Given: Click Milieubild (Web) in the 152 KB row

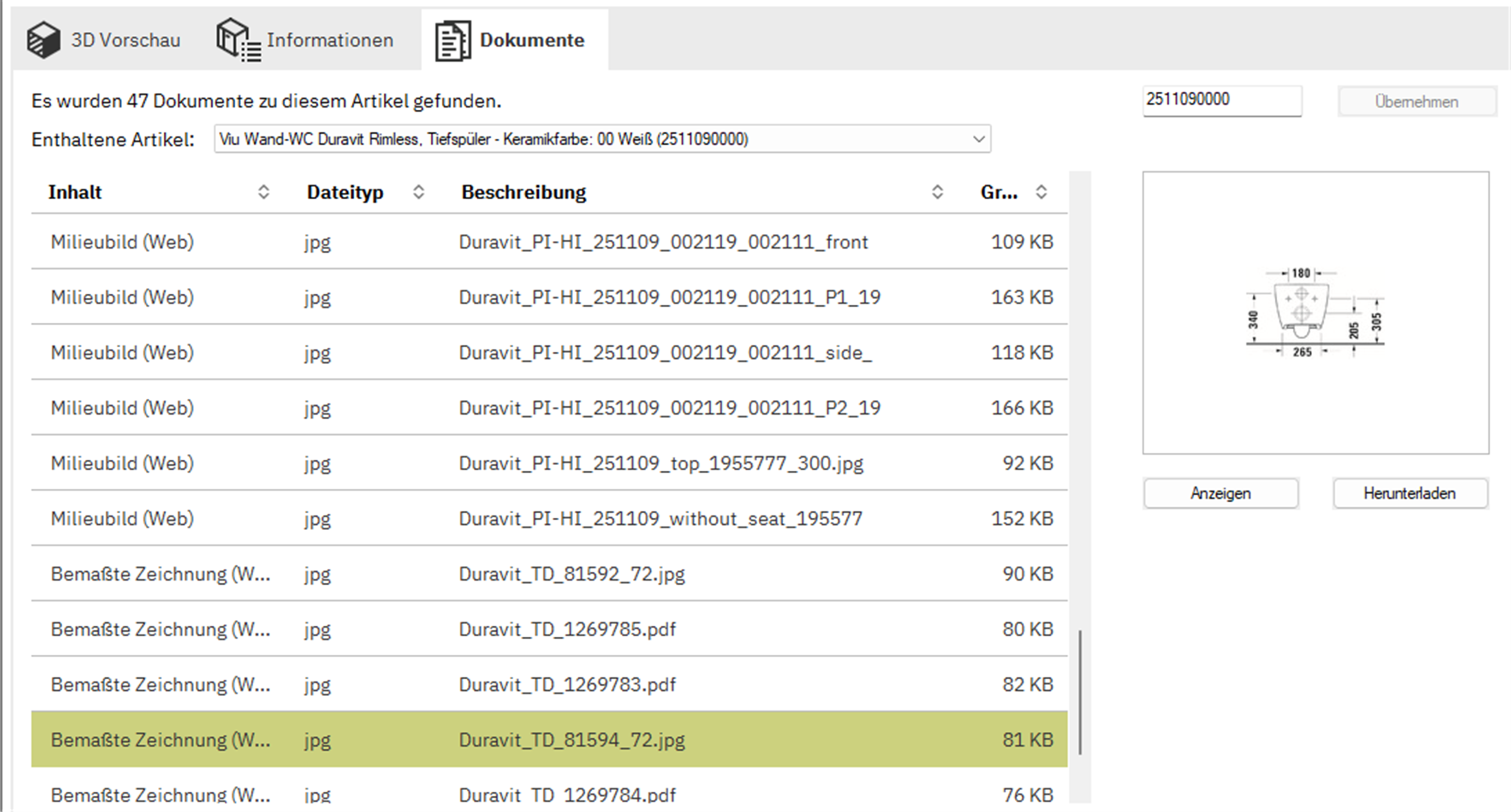Looking at the screenshot, I should [x=122, y=518].
